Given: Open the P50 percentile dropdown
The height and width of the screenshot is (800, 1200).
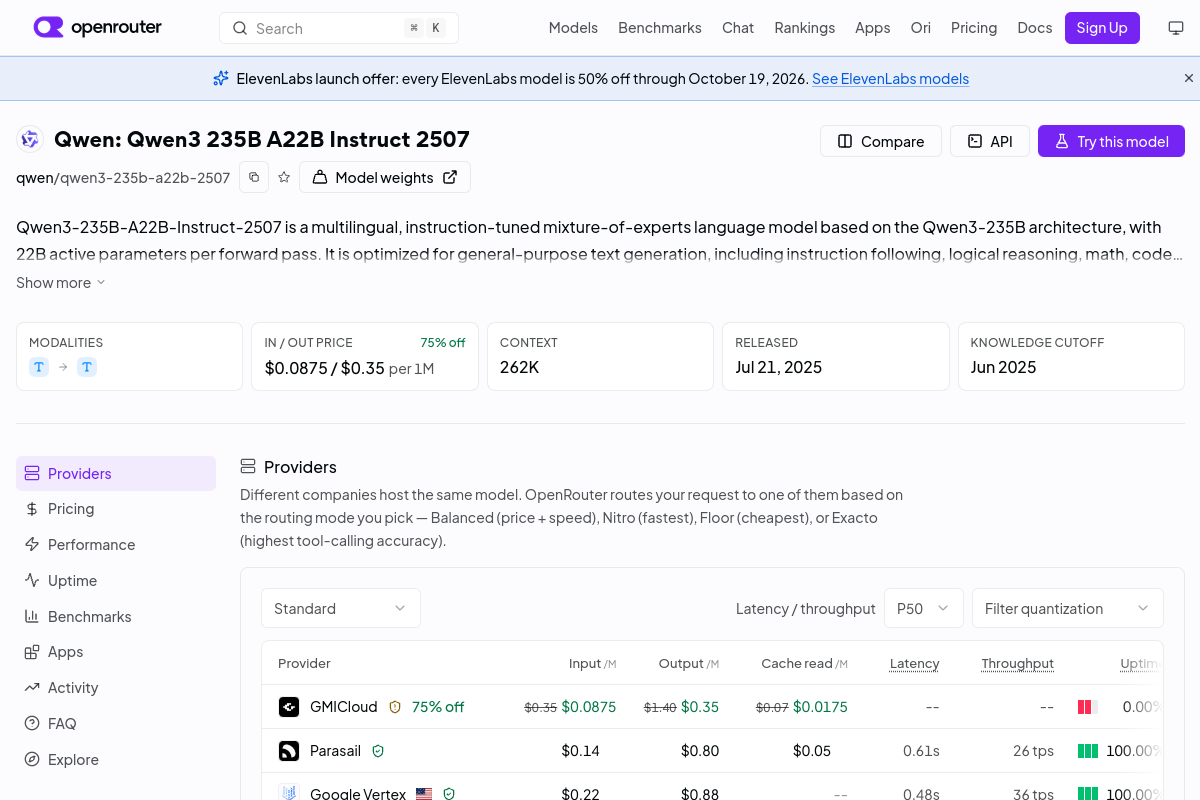Looking at the screenshot, I should point(924,608).
